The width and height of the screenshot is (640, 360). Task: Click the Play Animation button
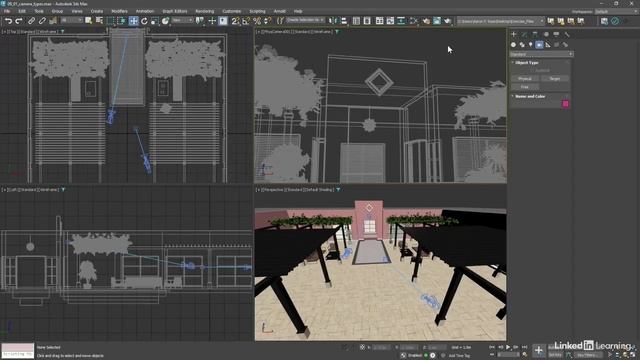(x=508, y=347)
